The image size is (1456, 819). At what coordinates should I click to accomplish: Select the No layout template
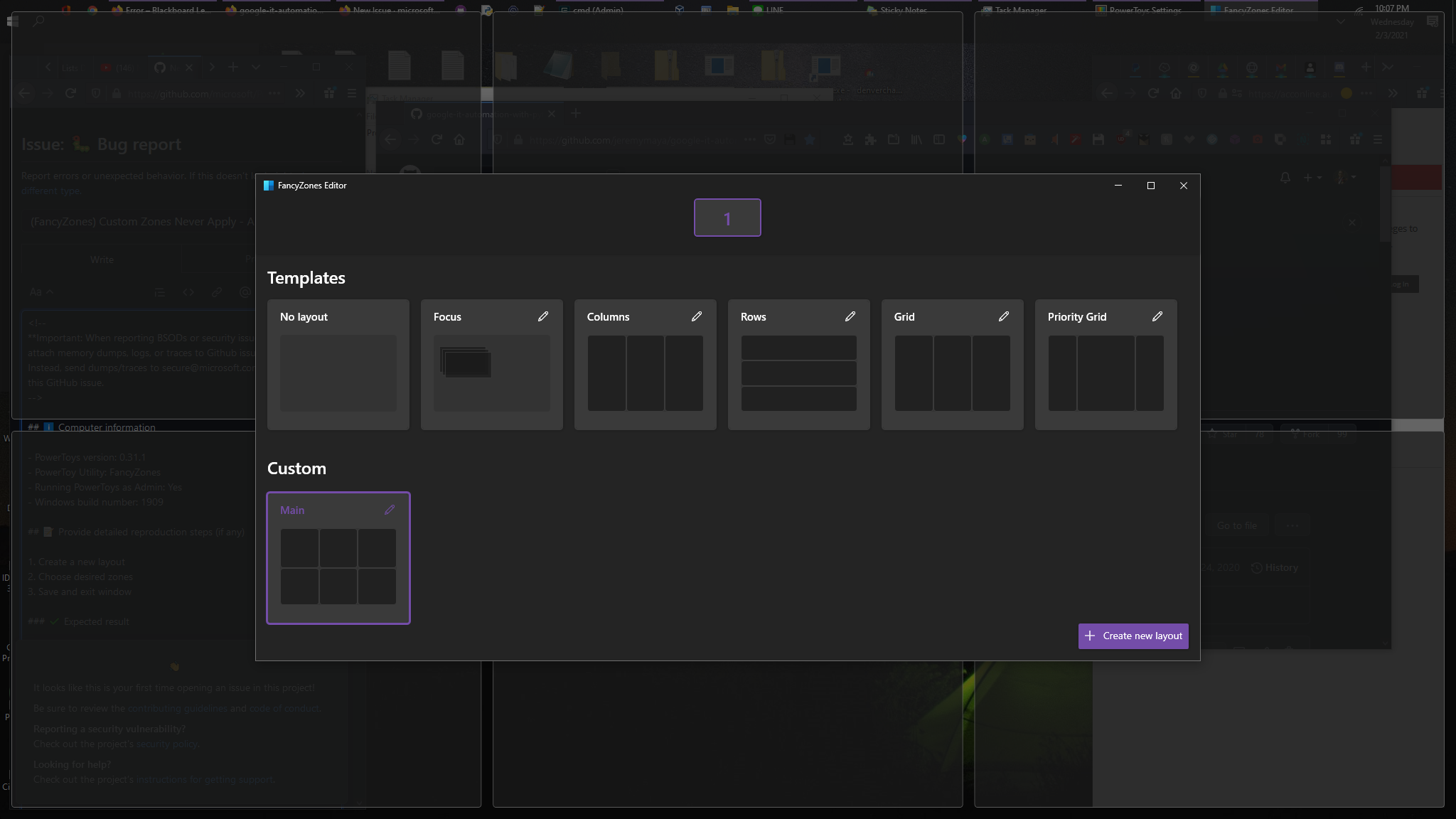[x=338, y=373]
